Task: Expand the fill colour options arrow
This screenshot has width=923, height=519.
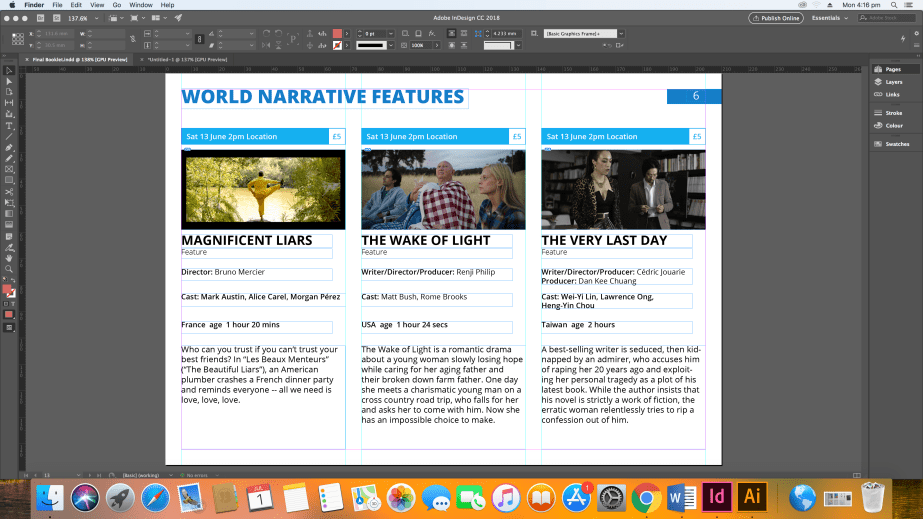Action: (347, 34)
